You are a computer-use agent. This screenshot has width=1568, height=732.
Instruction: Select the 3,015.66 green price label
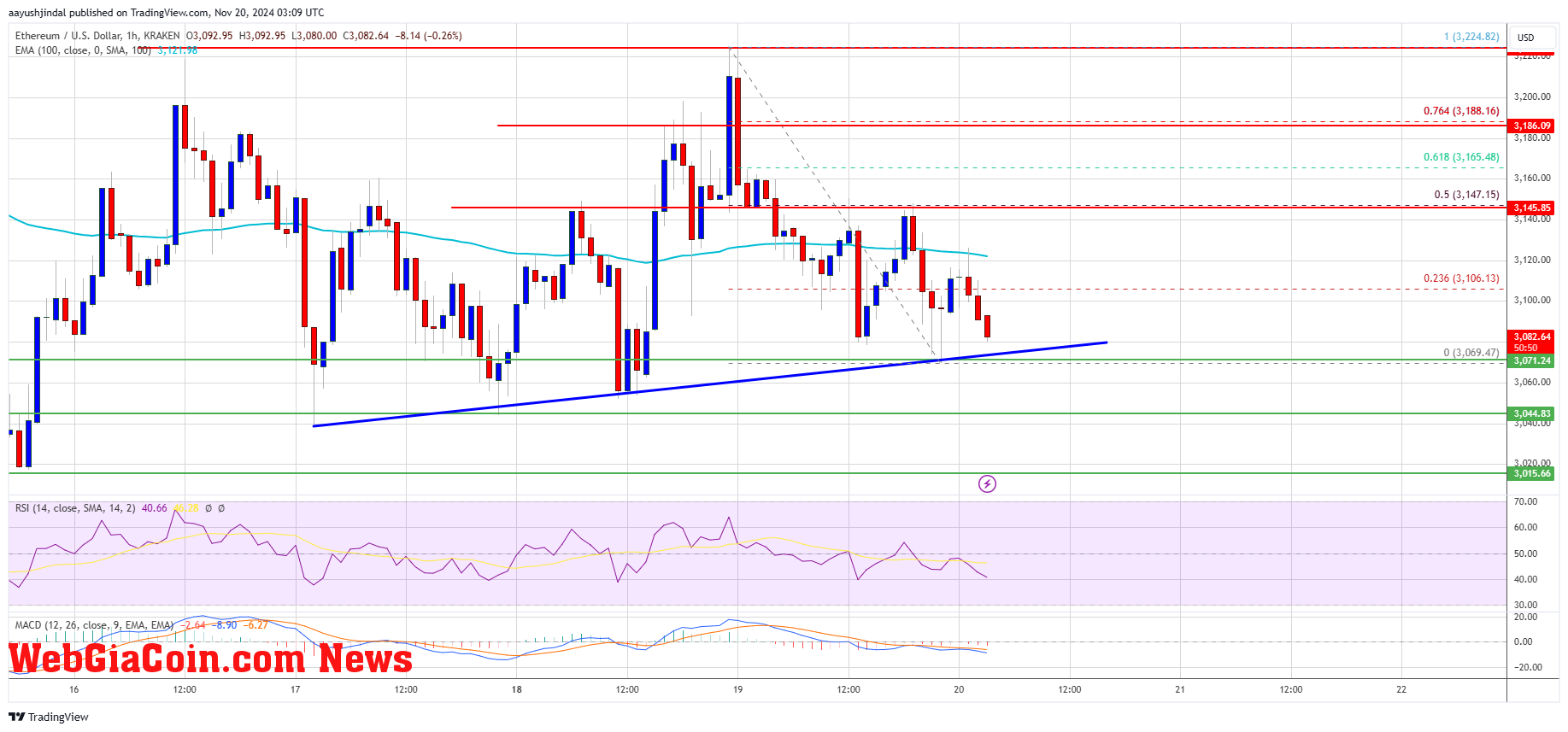click(1532, 473)
